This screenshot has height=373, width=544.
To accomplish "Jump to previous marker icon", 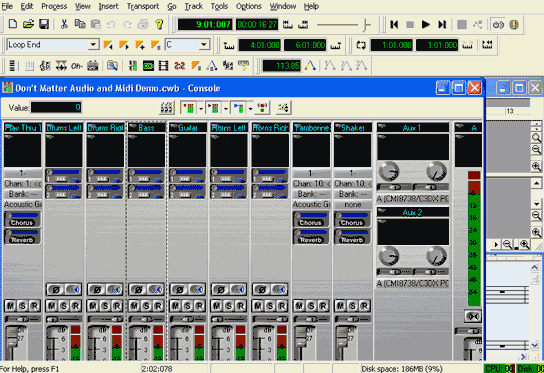I will [108, 45].
